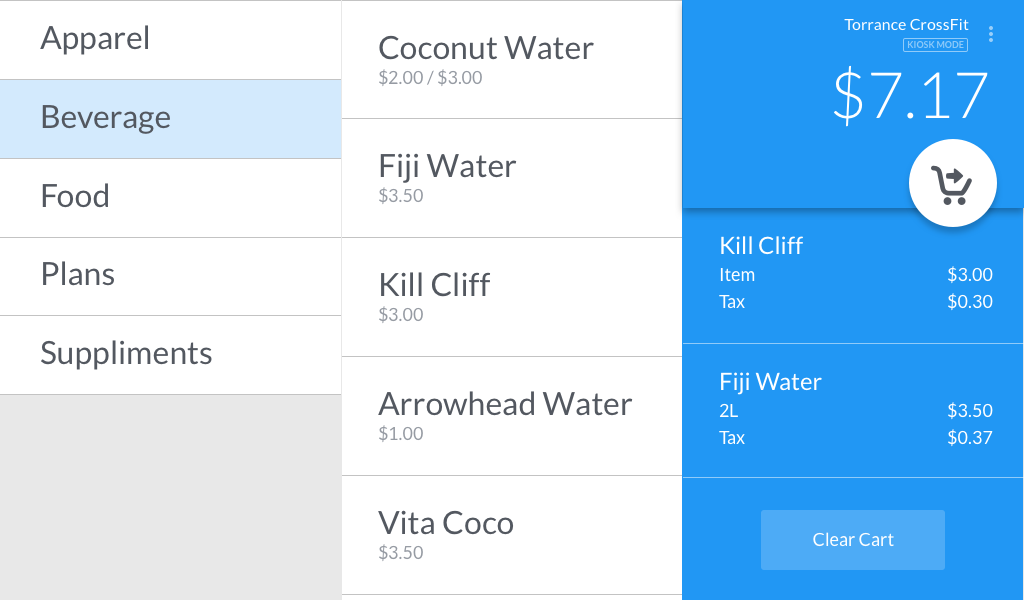The width and height of the screenshot is (1024, 600).
Task: Pick Vita Coco from the beverages
Action: [x=511, y=534]
